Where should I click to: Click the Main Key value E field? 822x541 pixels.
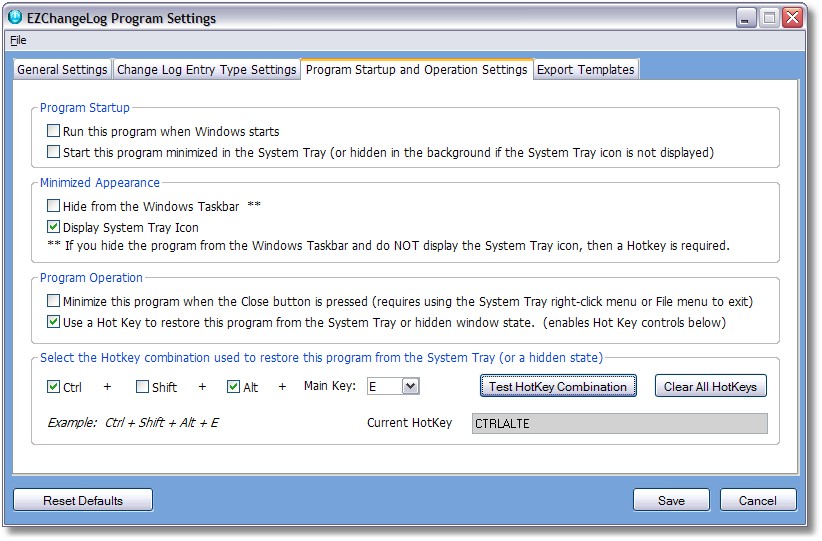tap(385, 386)
